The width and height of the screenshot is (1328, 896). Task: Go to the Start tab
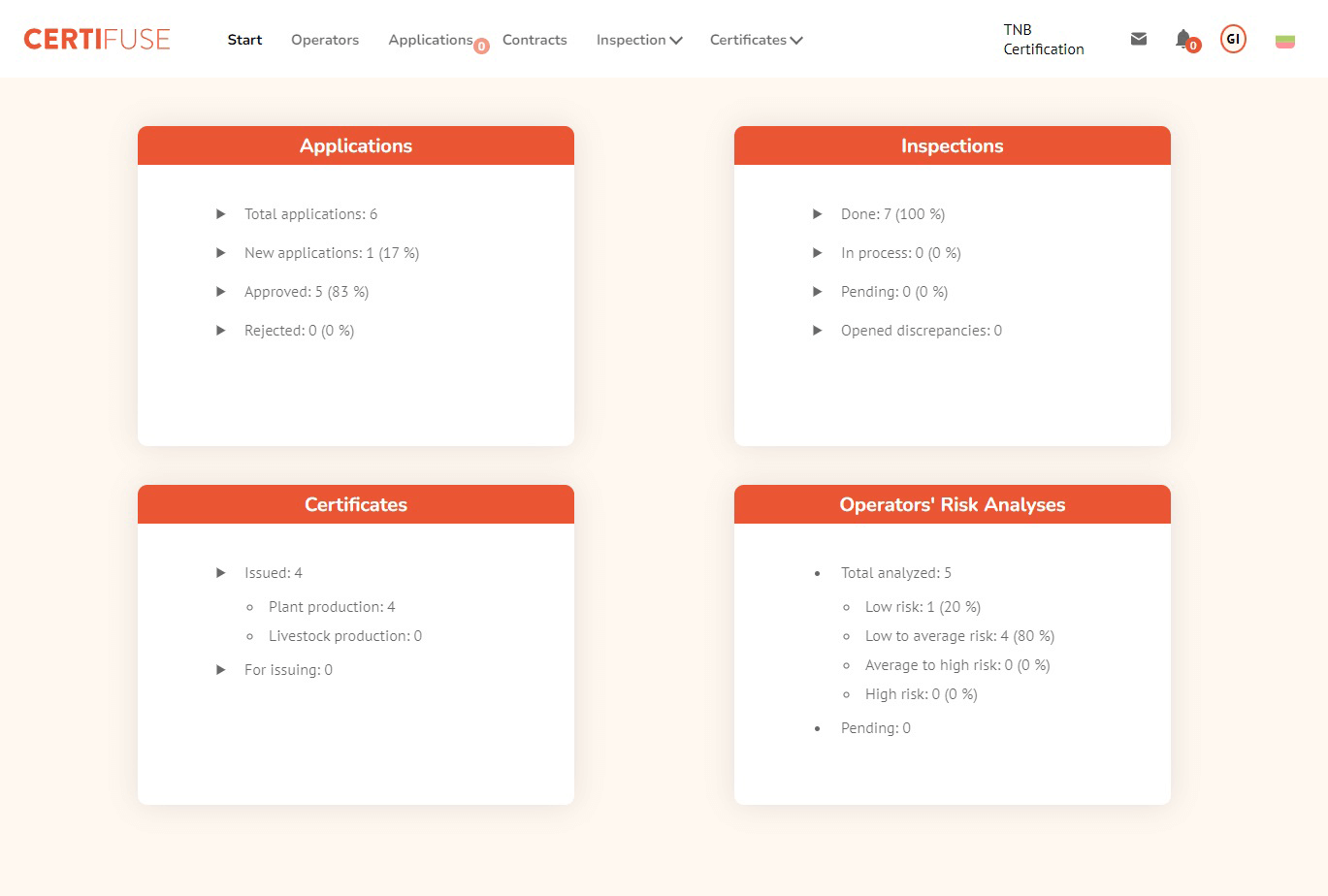tap(244, 40)
